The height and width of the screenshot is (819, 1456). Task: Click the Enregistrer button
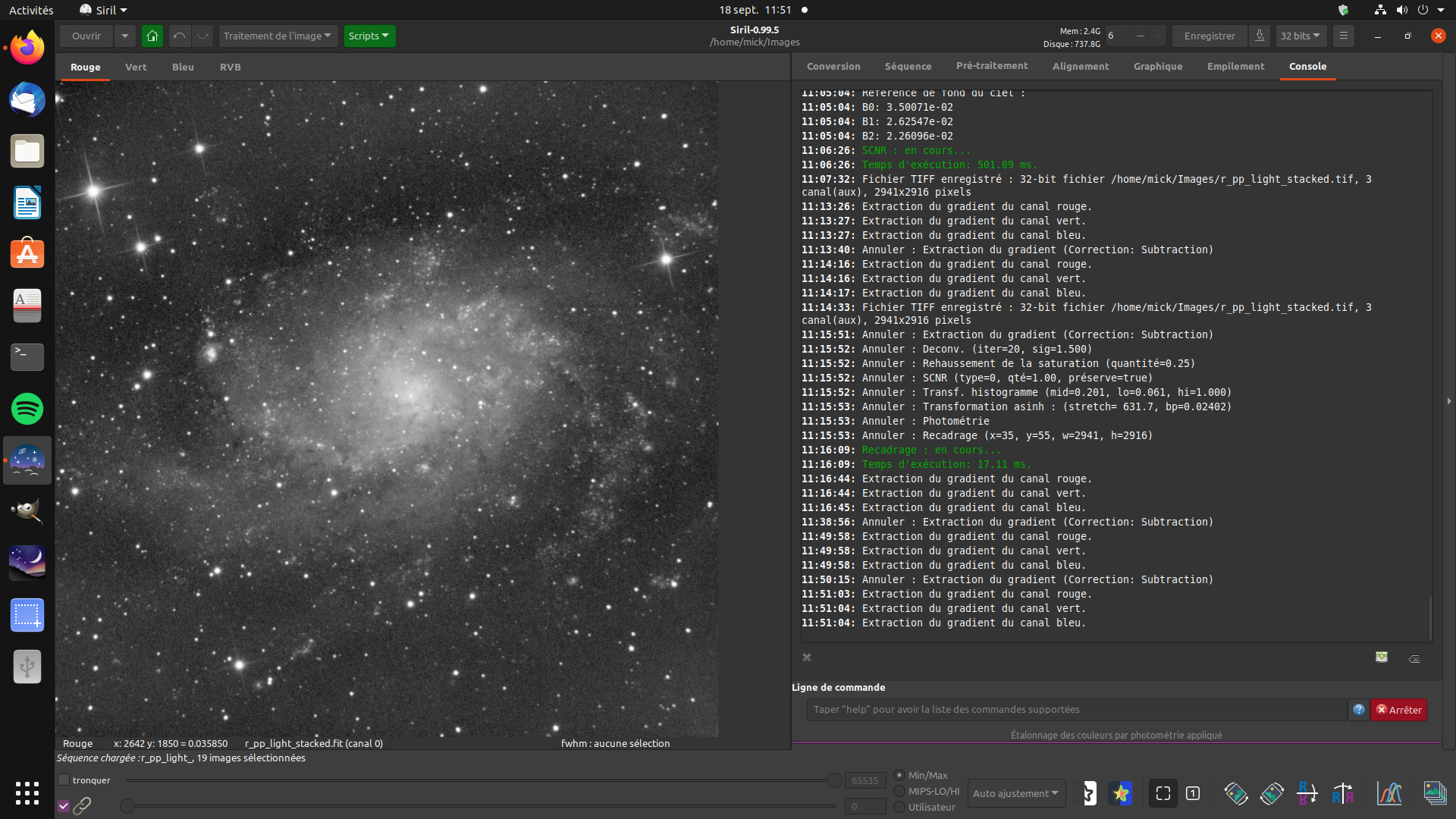[1209, 36]
